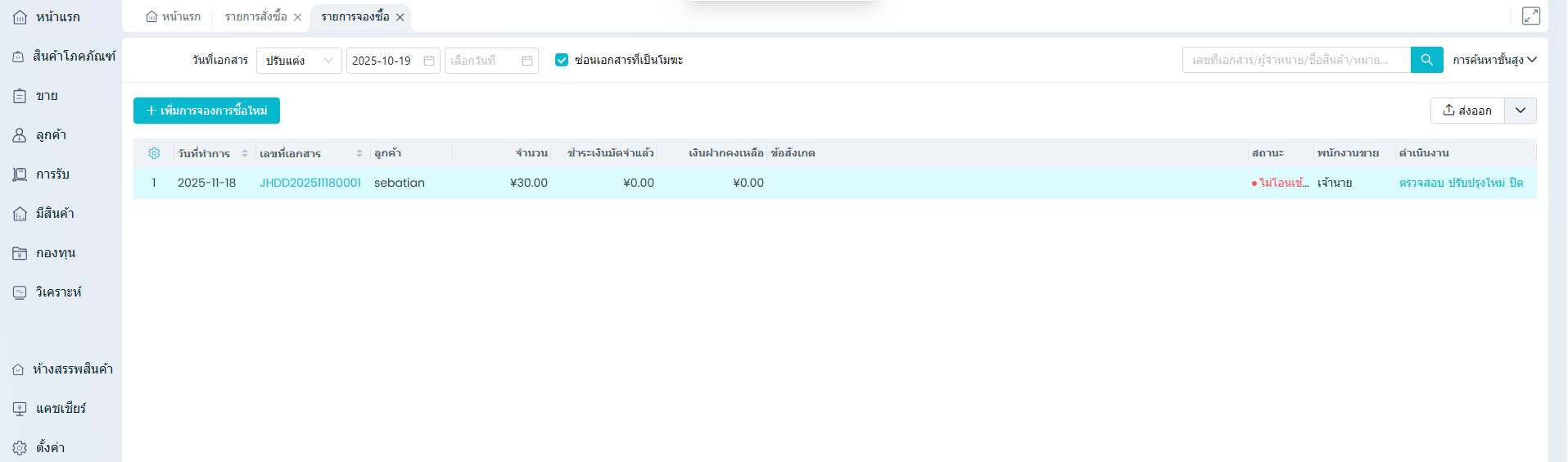1568x462 pixels.
Task: Sort by วันที่ทำการ column arrows
Action: click(x=244, y=153)
